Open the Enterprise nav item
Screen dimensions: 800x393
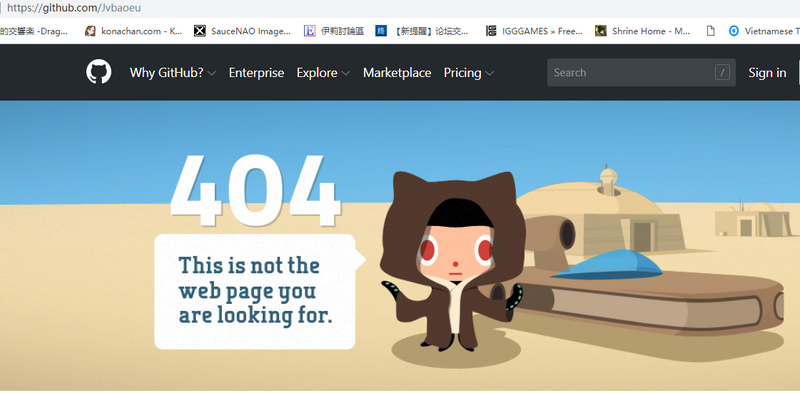[x=256, y=72]
